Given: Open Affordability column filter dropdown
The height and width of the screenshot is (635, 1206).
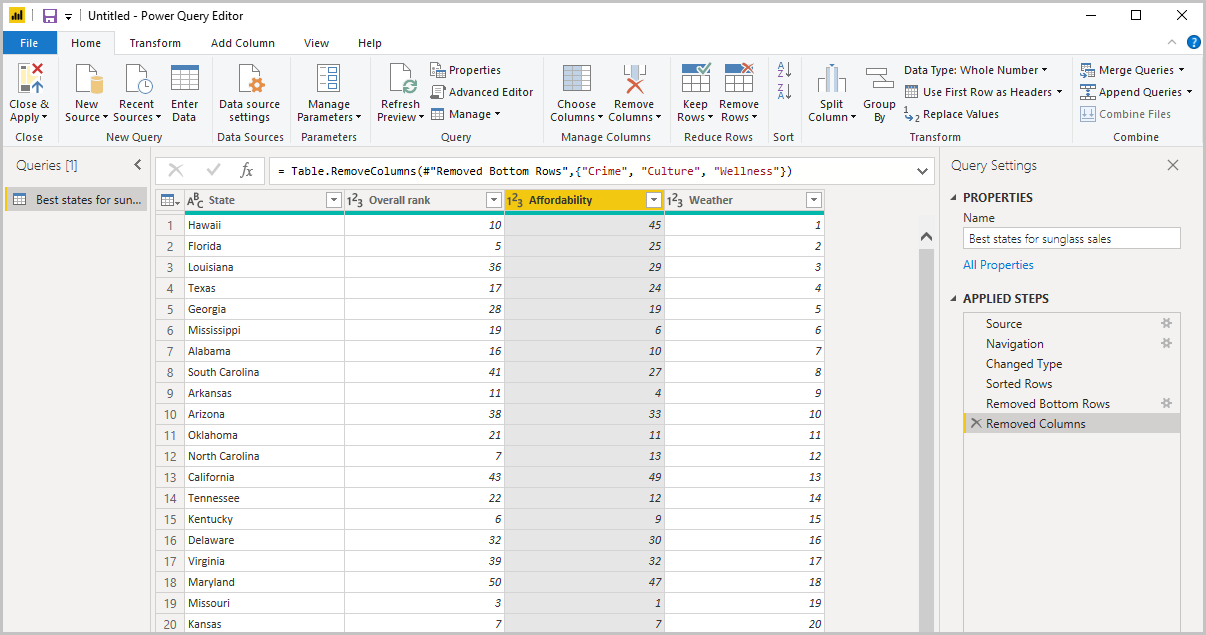Looking at the screenshot, I should (654, 200).
